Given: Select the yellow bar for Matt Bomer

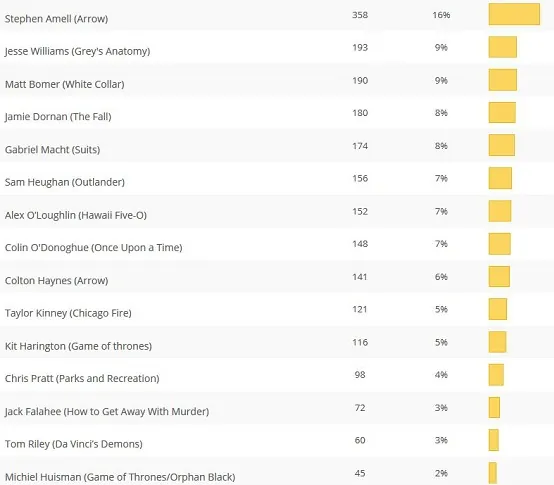Looking at the screenshot, I should (502, 80).
